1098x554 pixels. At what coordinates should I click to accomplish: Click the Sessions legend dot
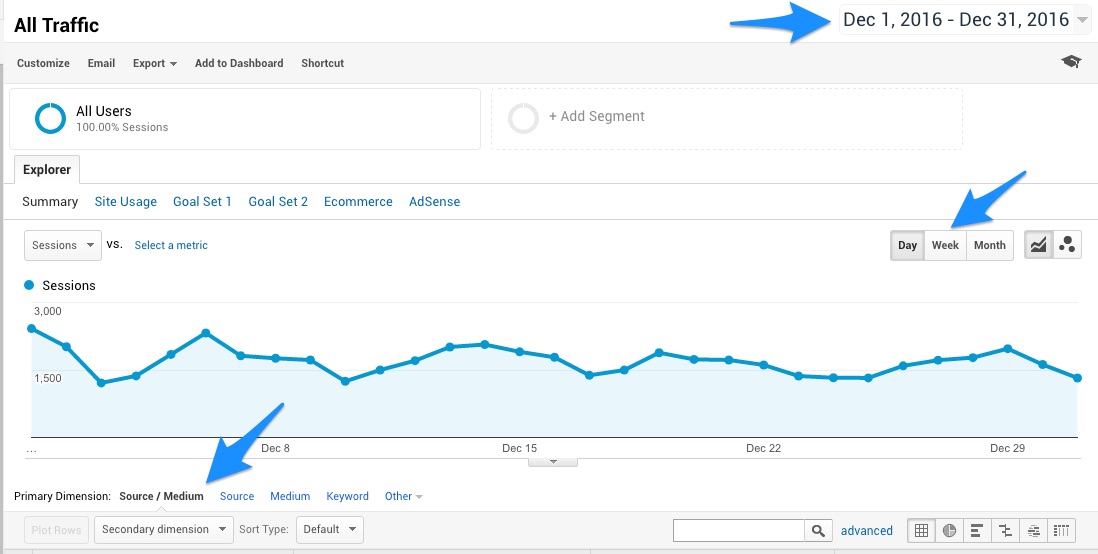[x=29, y=285]
